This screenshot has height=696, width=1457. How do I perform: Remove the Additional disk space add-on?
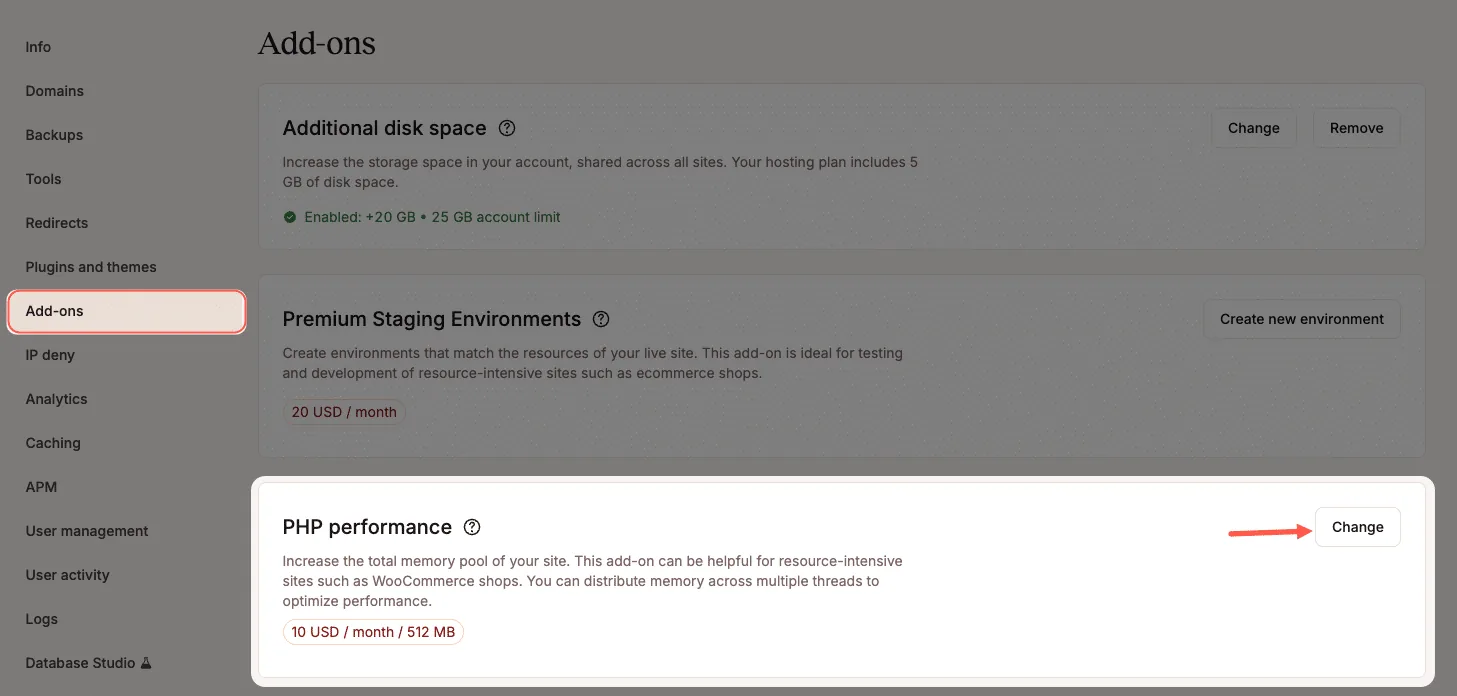coord(1355,128)
